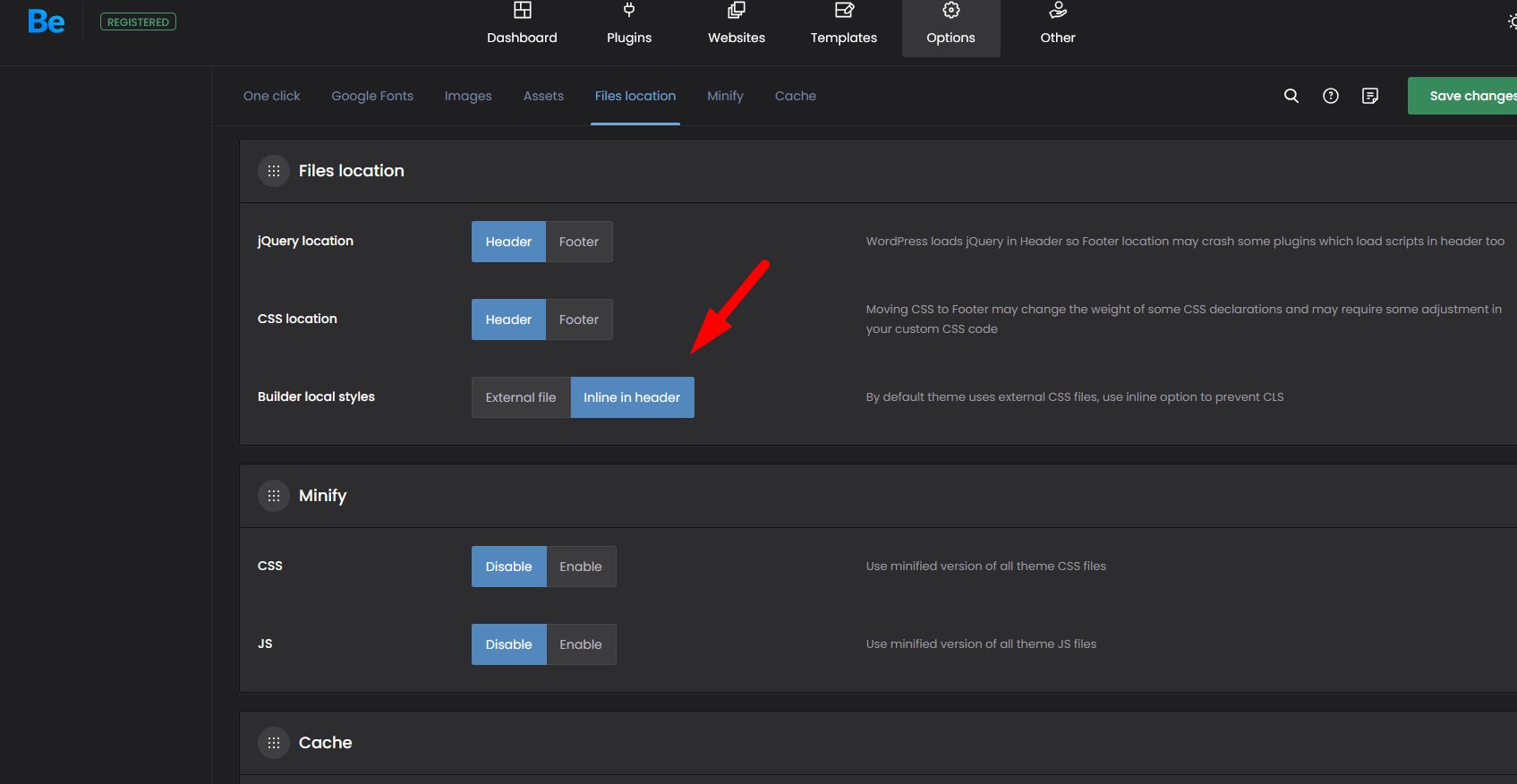The height and width of the screenshot is (784, 1517).
Task: Open the Other menu
Action: (1058, 25)
